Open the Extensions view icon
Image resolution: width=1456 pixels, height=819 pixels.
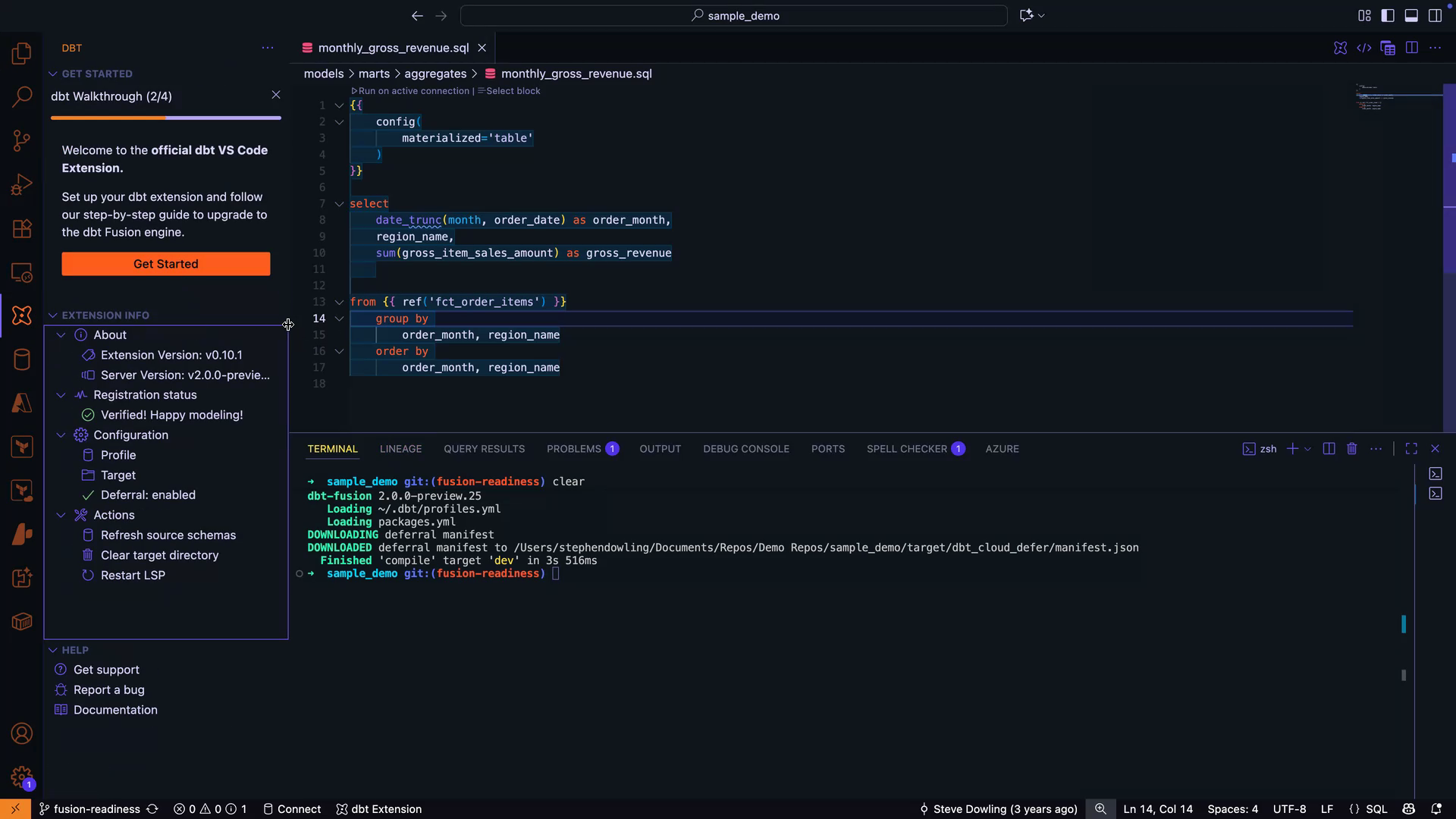pyautogui.click(x=22, y=228)
